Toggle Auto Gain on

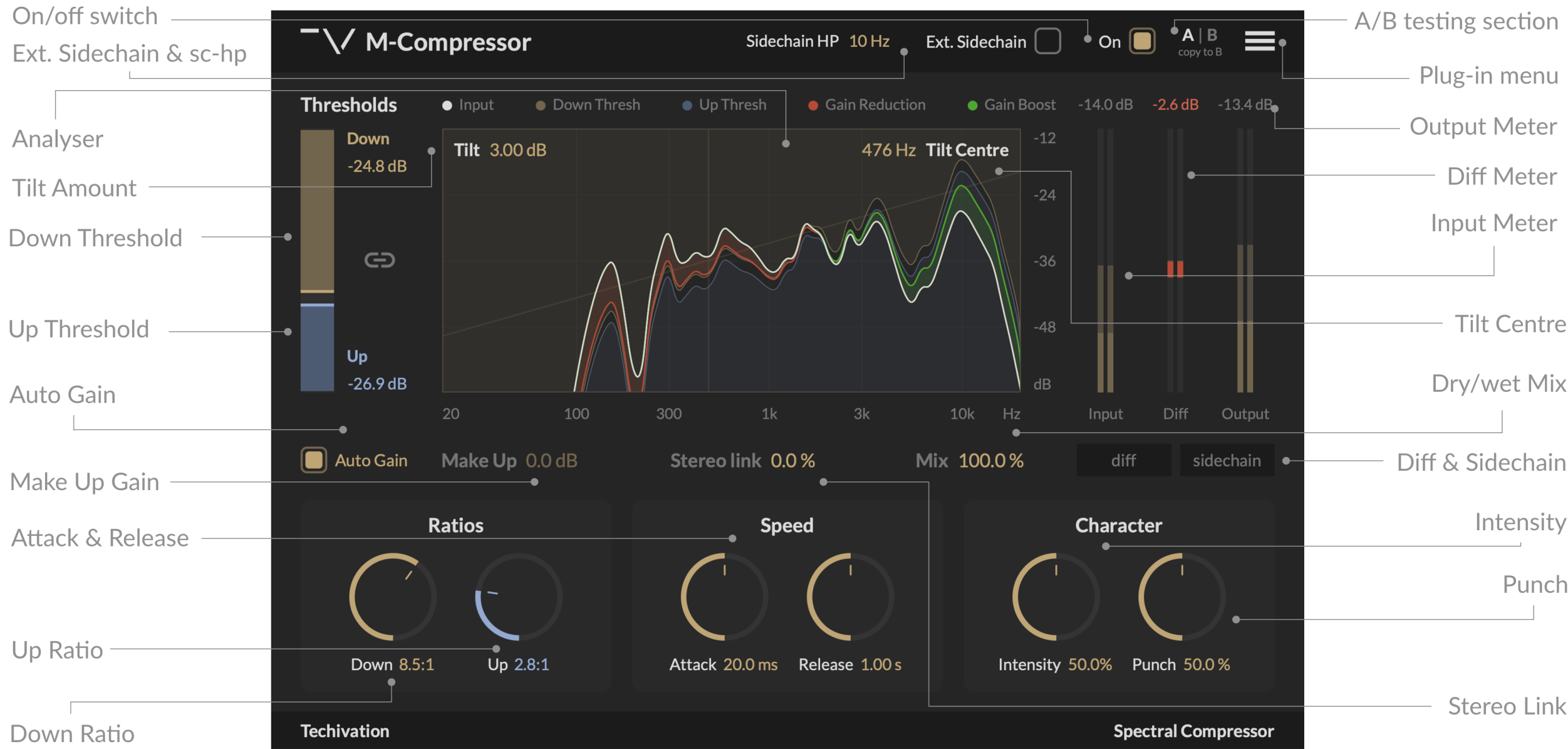(315, 460)
